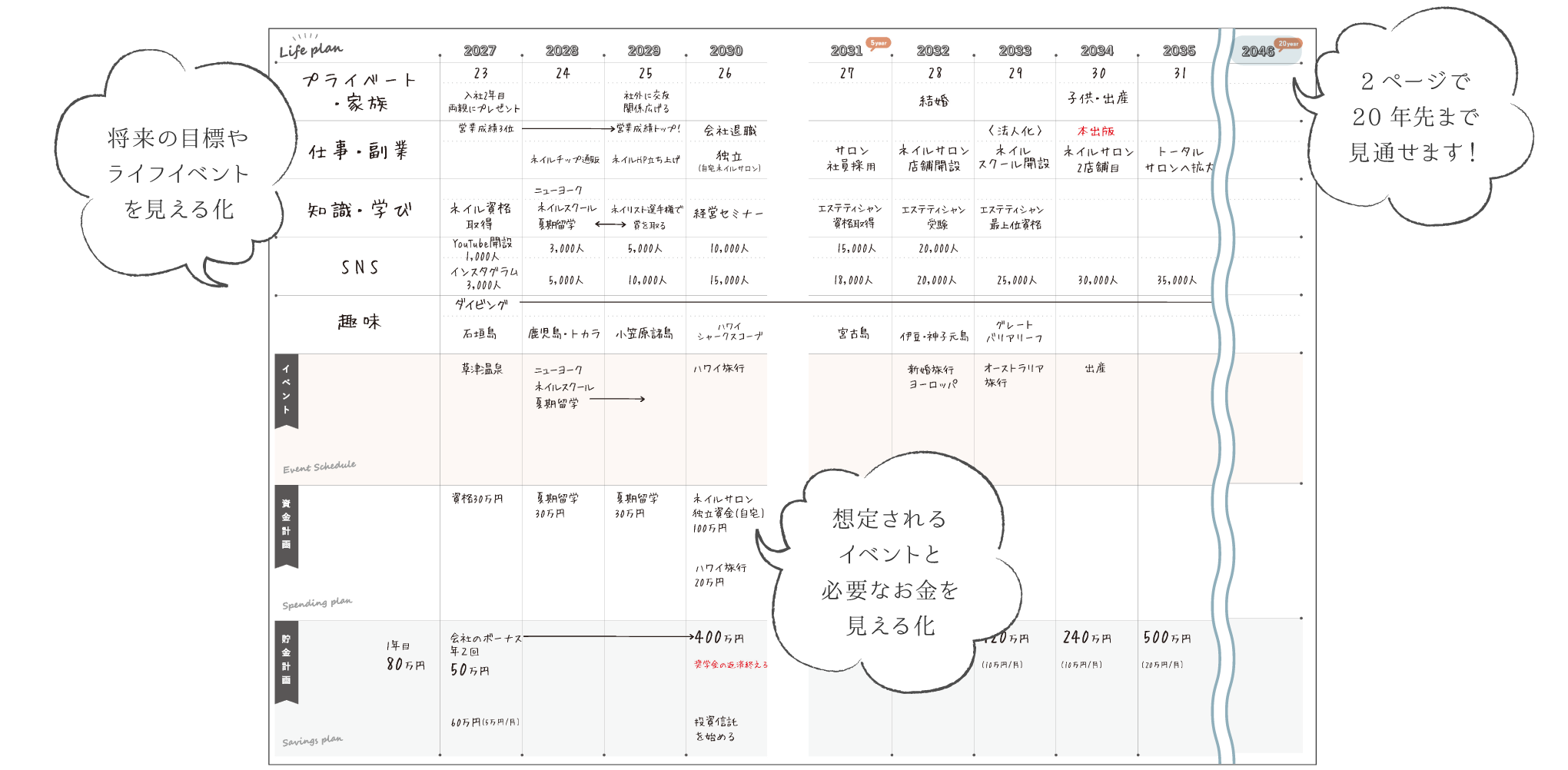Screen dimensions: 1568x770
Task: Click the 新婚旅行 ヨーロッパ event entry
Action: pyautogui.click(x=932, y=377)
